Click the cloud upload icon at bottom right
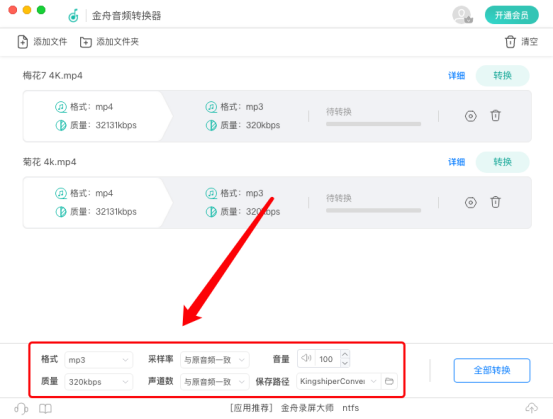This screenshot has width=553, height=419. click(x=531, y=408)
